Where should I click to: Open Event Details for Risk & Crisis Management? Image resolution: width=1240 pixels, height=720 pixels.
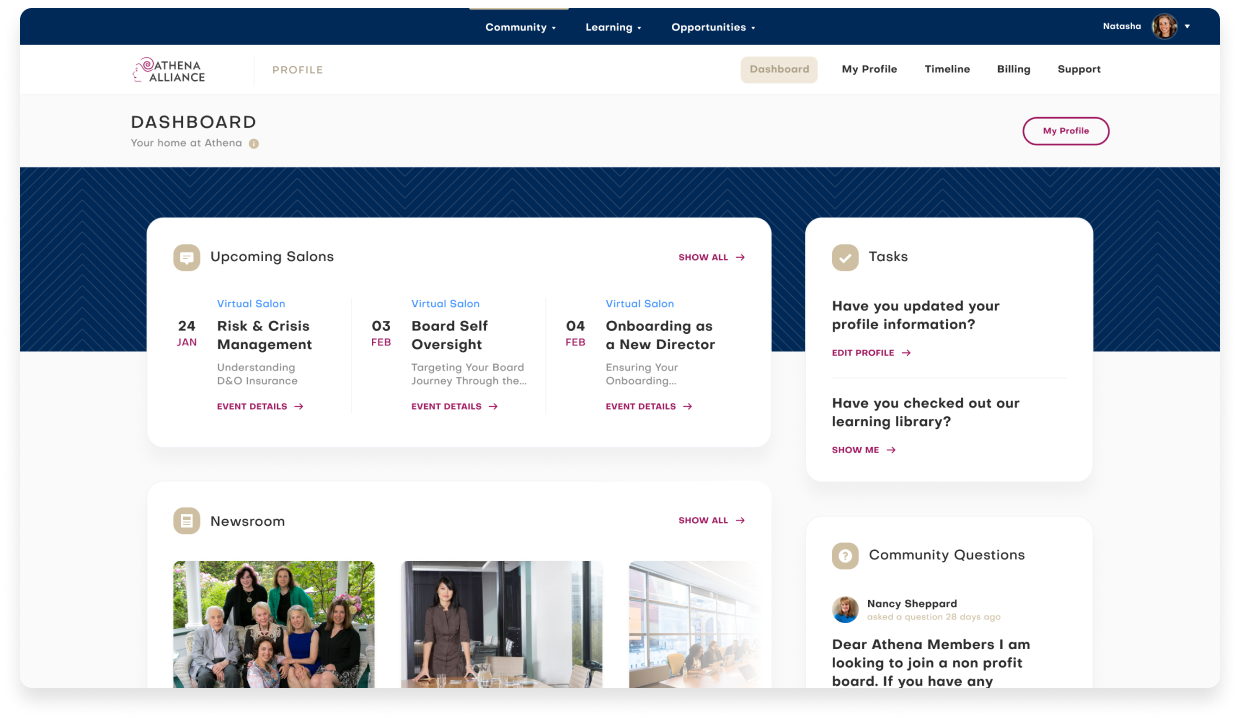(x=260, y=407)
